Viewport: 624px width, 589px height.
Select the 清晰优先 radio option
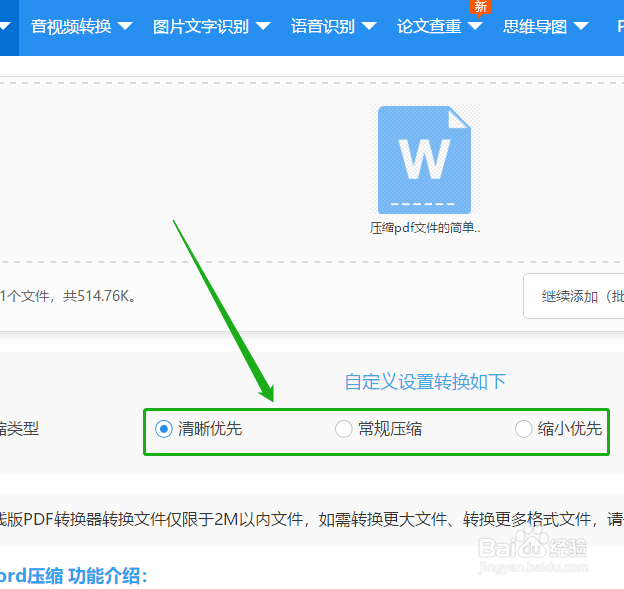[x=164, y=429]
